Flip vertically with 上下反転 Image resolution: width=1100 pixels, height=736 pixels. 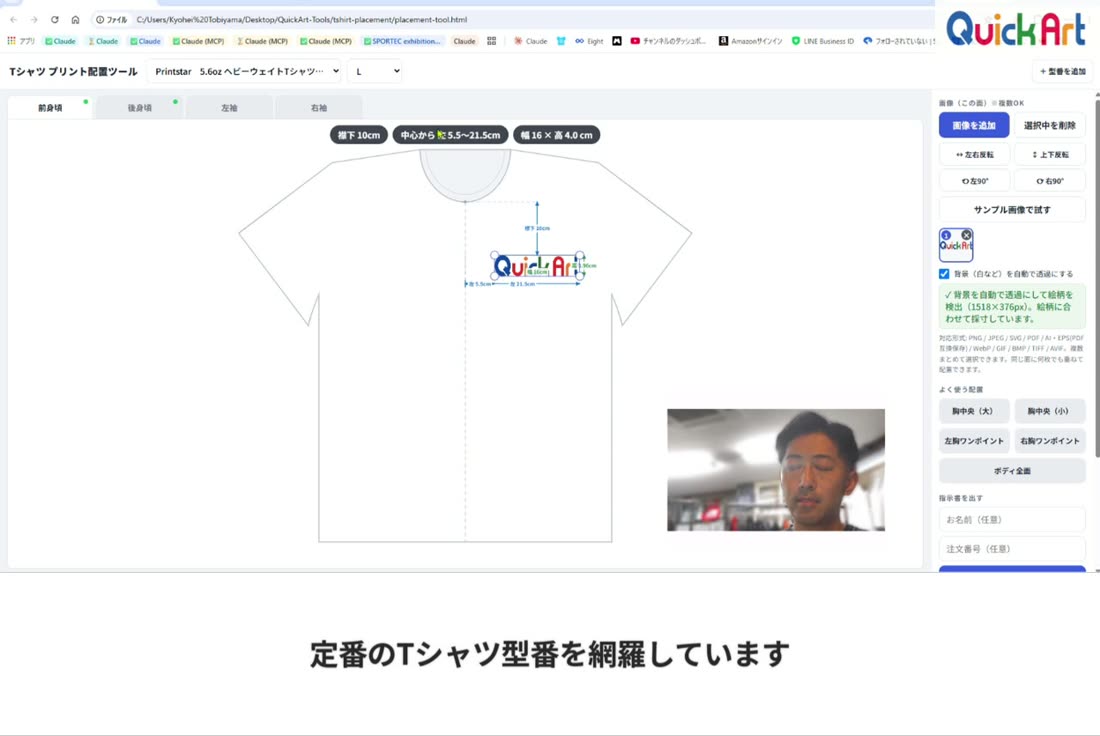point(1049,154)
